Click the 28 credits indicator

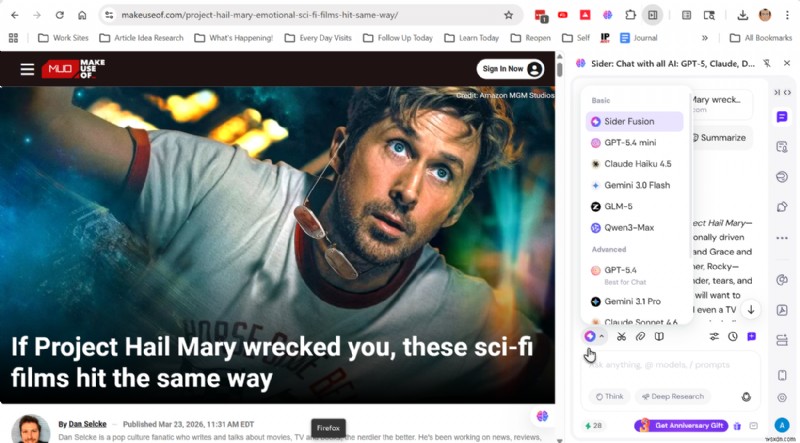[593, 426]
